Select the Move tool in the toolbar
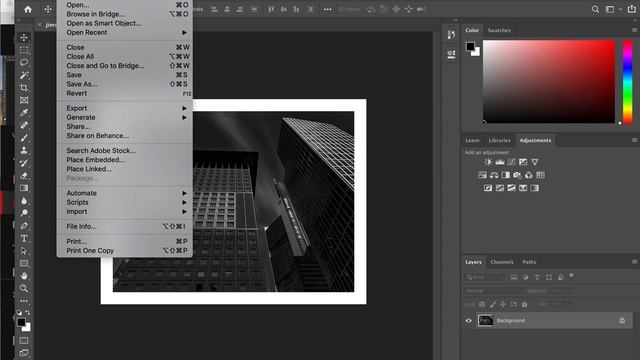Image resolution: width=640 pixels, height=360 pixels. 24,38
